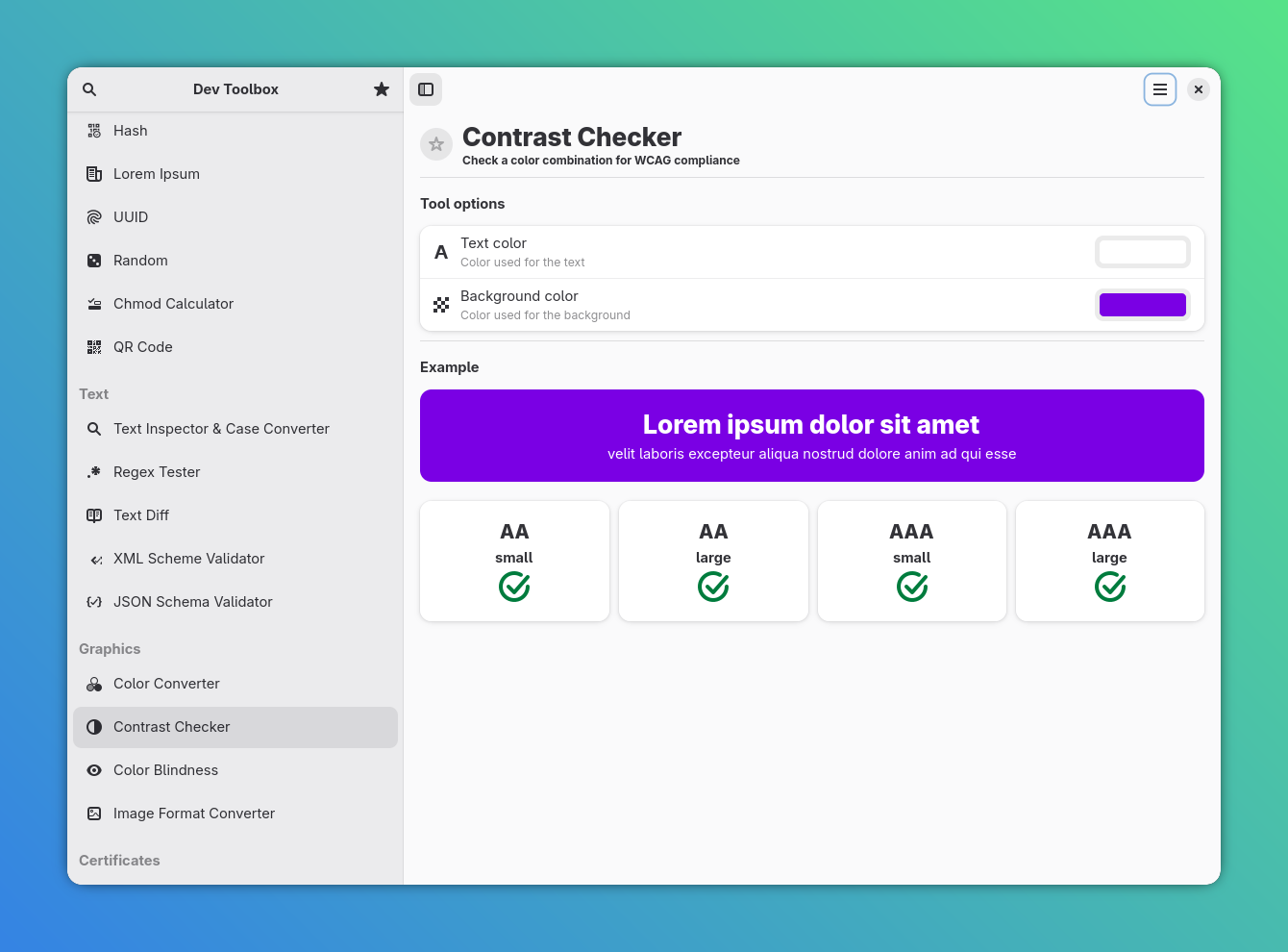Image resolution: width=1288 pixels, height=952 pixels.
Task: Select the Hash tool
Action: click(x=130, y=130)
